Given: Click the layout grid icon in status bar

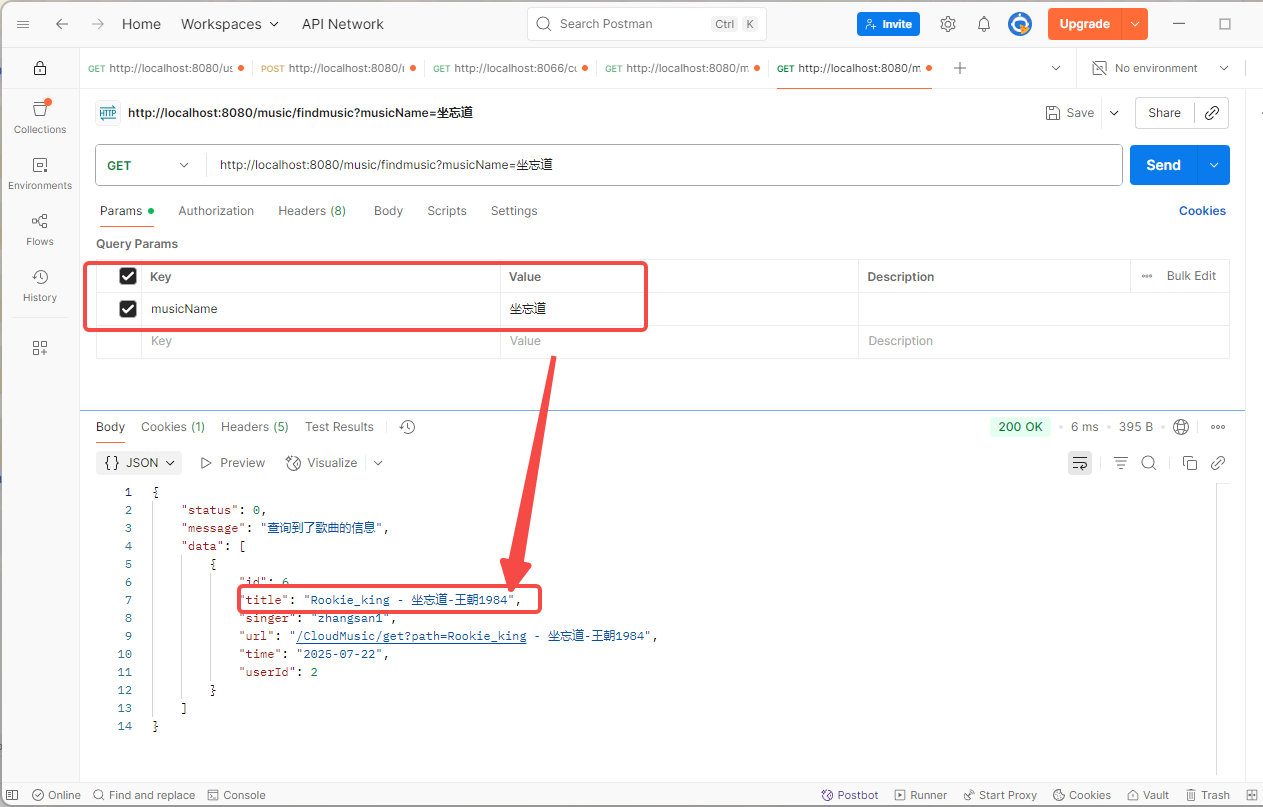Looking at the screenshot, I should click(x=1250, y=795).
